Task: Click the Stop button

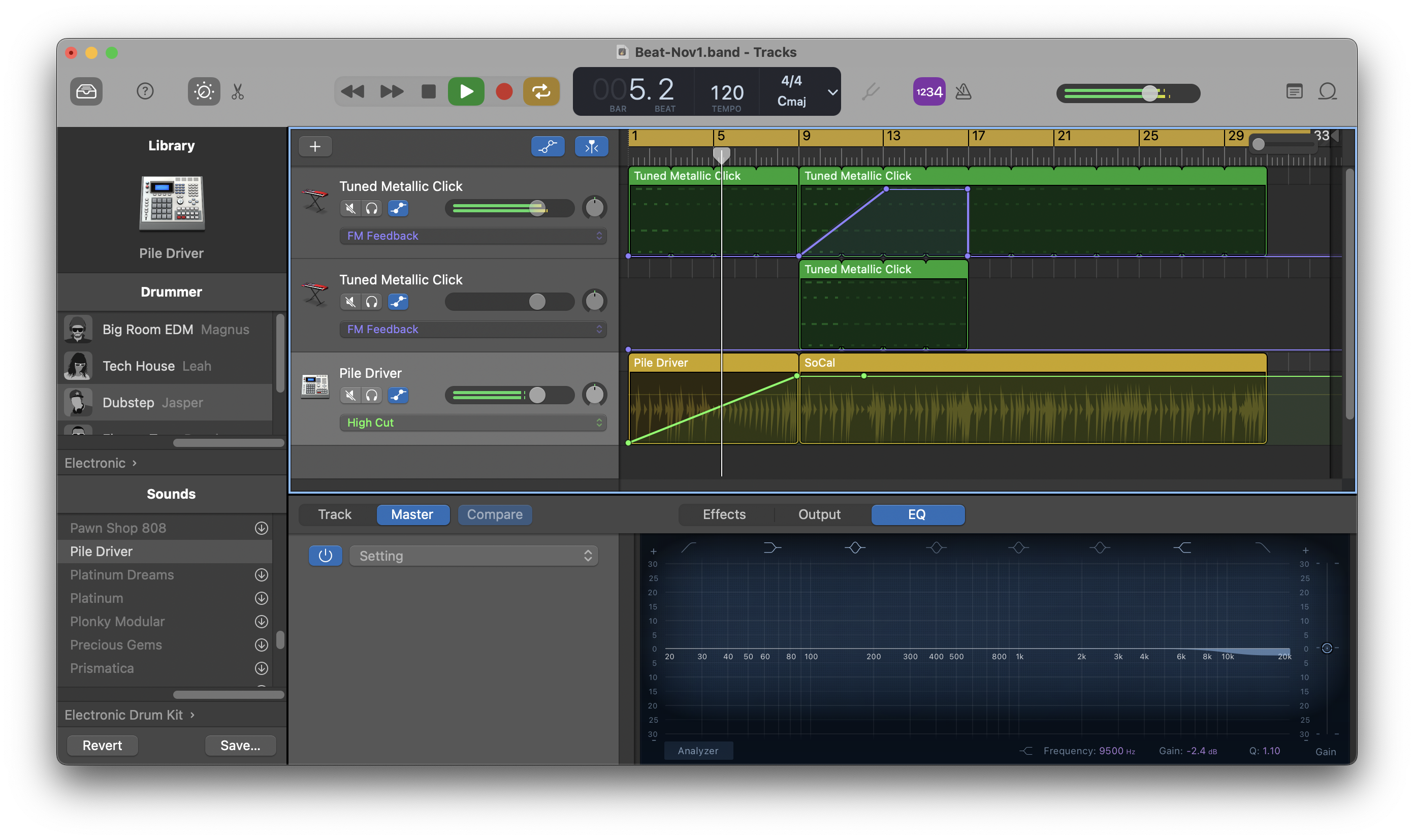Action: pyautogui.click(x=429, y=91)
